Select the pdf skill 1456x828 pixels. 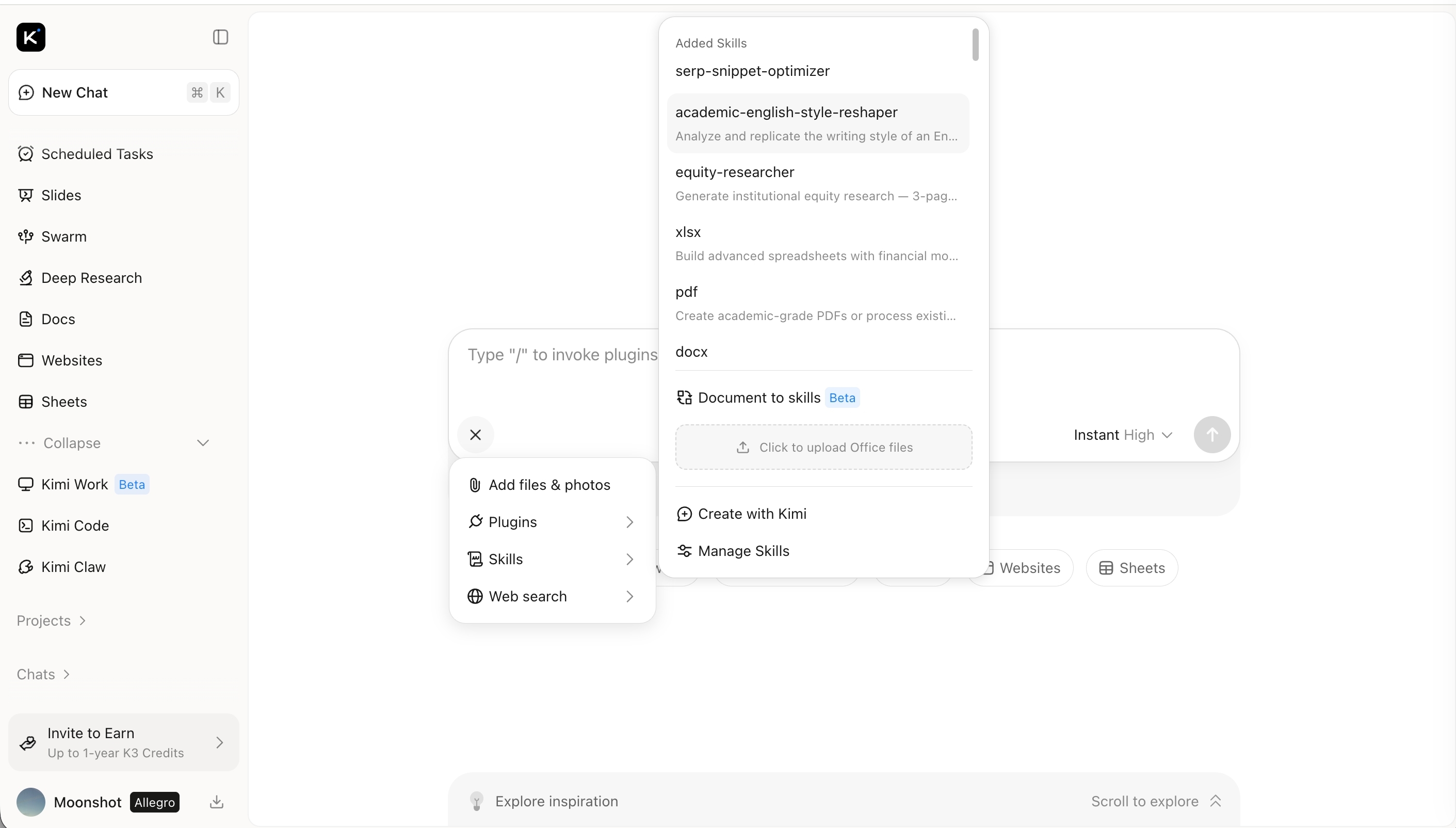[x=818, y=303]
